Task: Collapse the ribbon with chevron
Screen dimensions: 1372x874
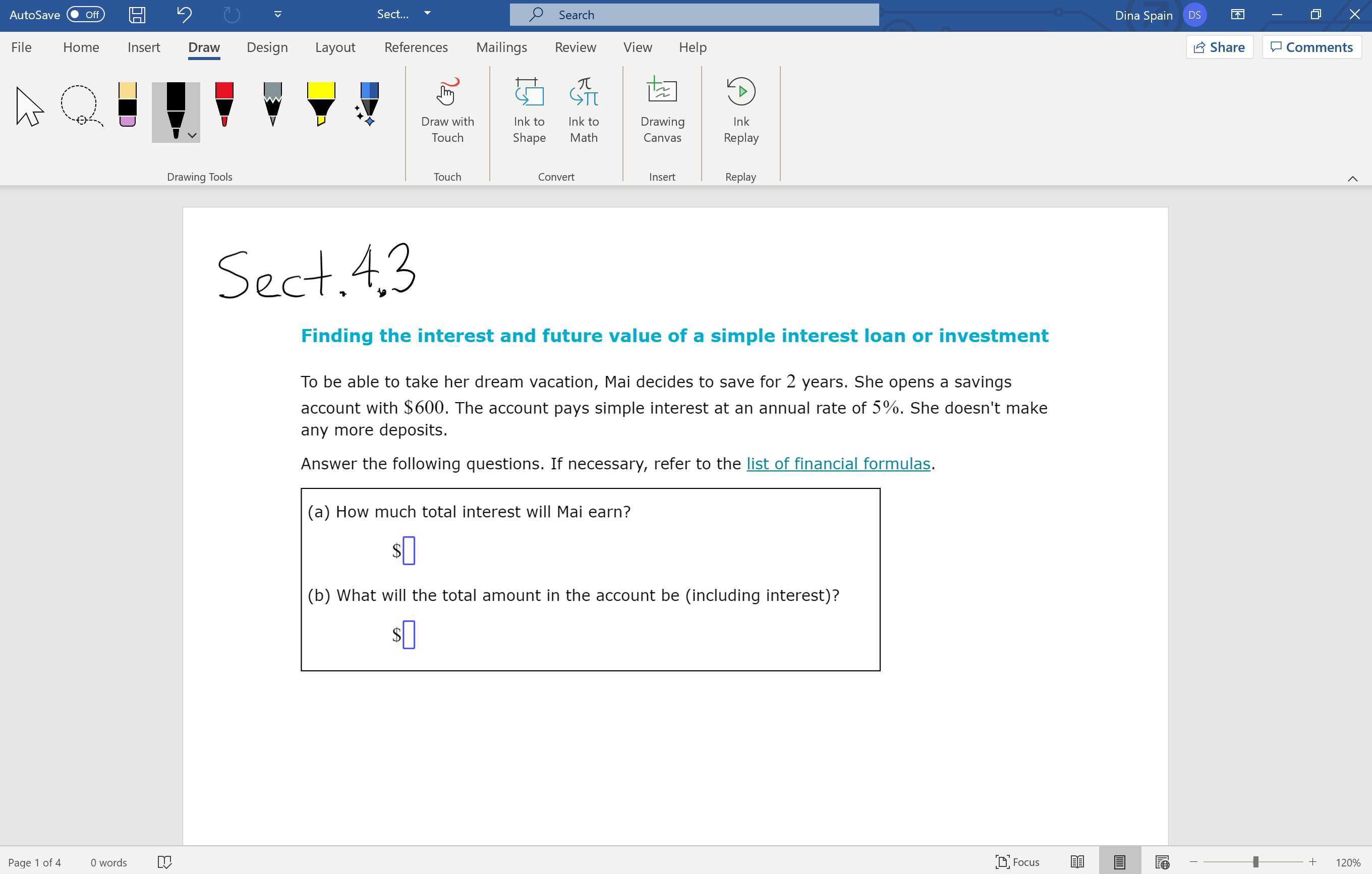Action: pos(1352,179)
